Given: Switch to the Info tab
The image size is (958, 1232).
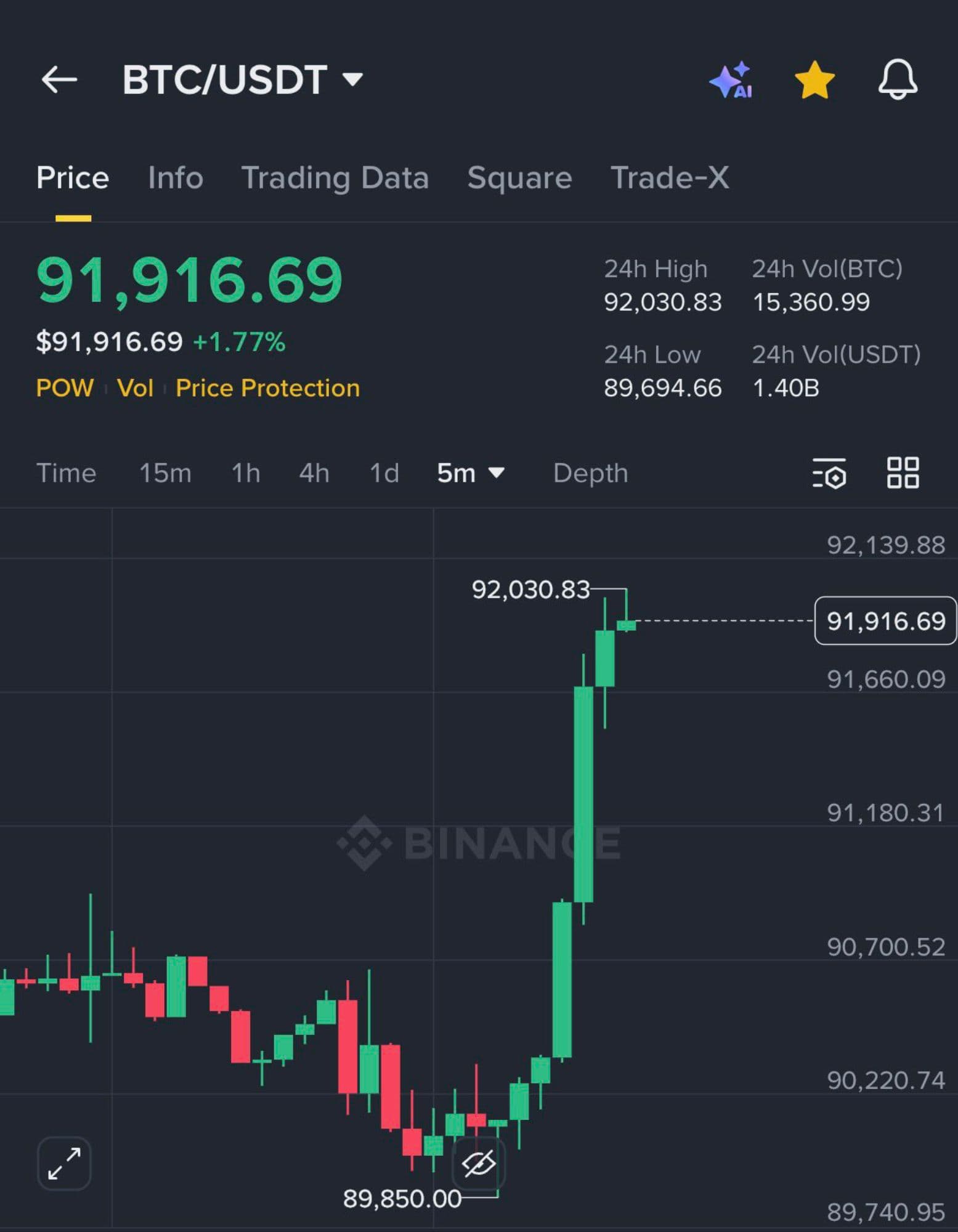Looking at the screenshot, I should pos(175,178).
